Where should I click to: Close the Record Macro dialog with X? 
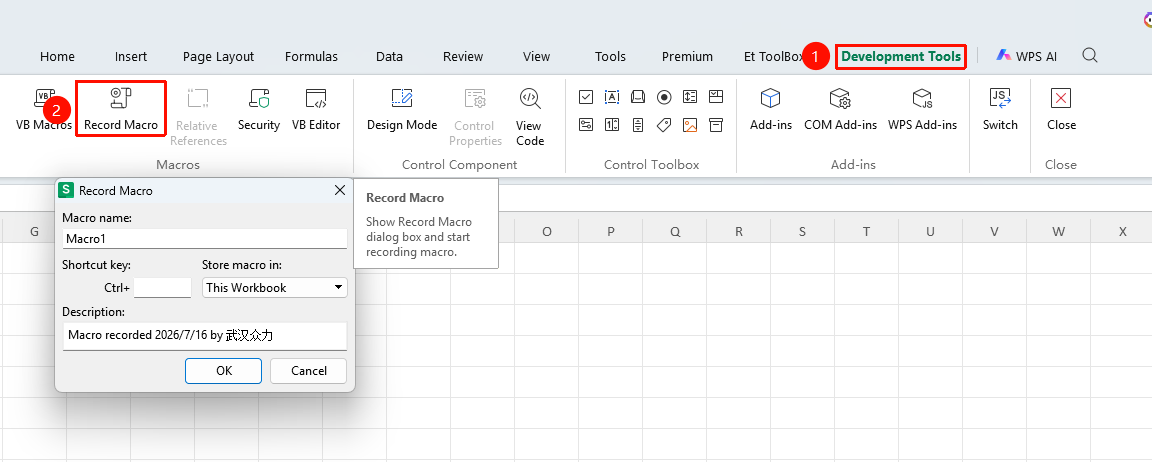click(339, 190)
